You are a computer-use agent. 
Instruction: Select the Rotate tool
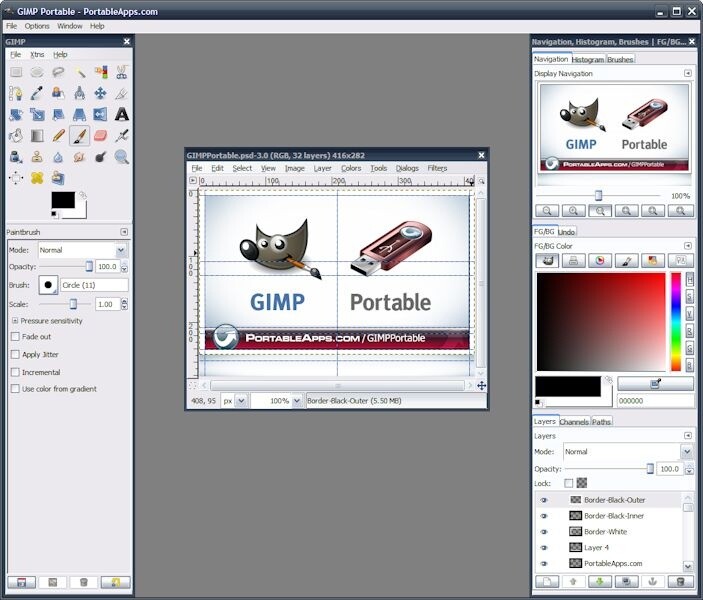(16, 114)
